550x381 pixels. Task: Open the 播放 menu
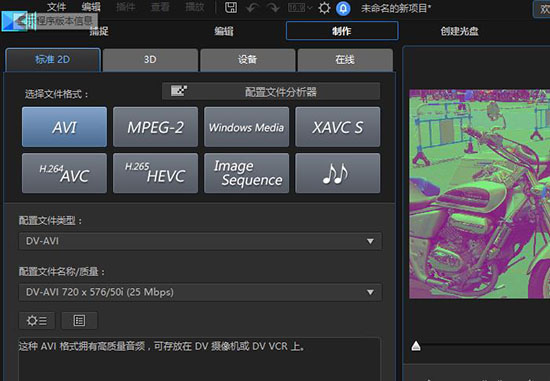pyautogui.click(x=195, y=7)
